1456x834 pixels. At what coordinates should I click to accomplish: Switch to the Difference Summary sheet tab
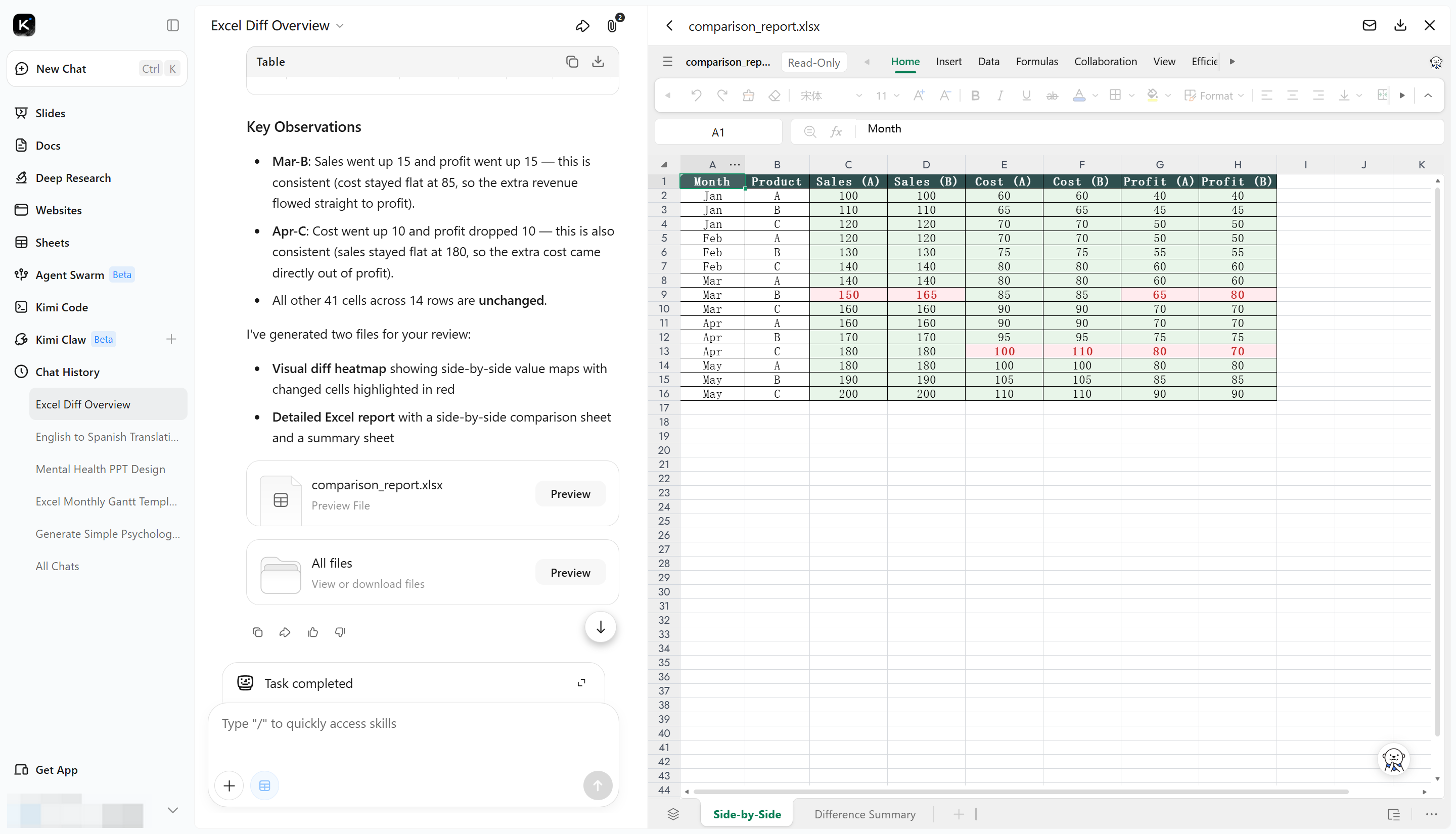(x=865, y=814)
